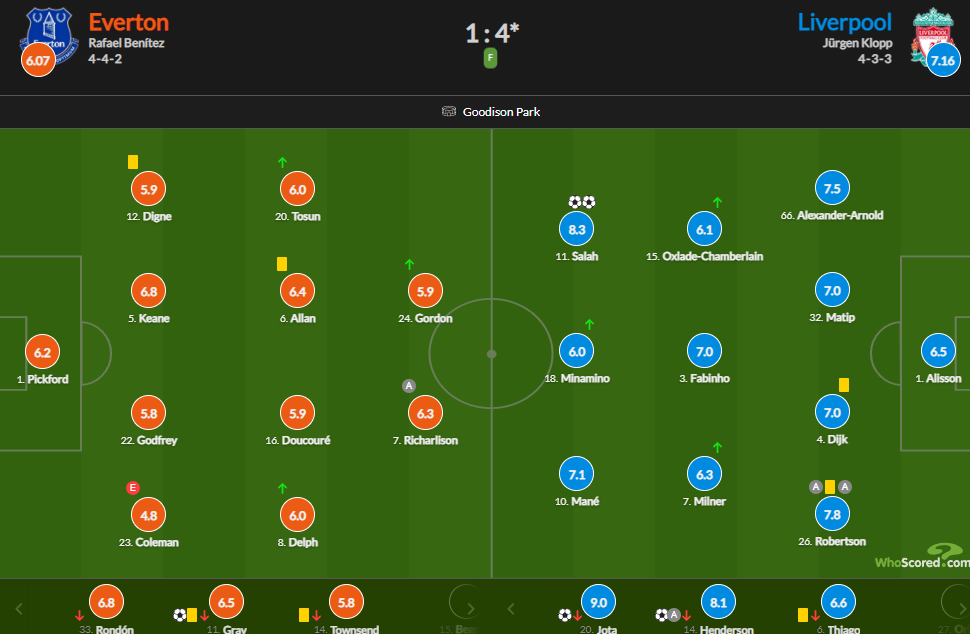
Task: Click Richarlison's assist A icon
Action: [x=409, y=386]
